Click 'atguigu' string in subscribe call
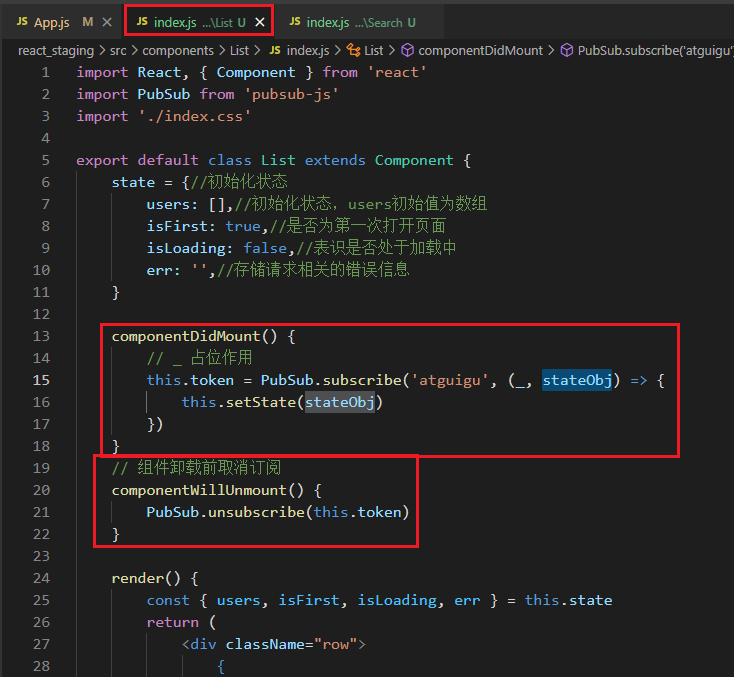 coord(450,380)
